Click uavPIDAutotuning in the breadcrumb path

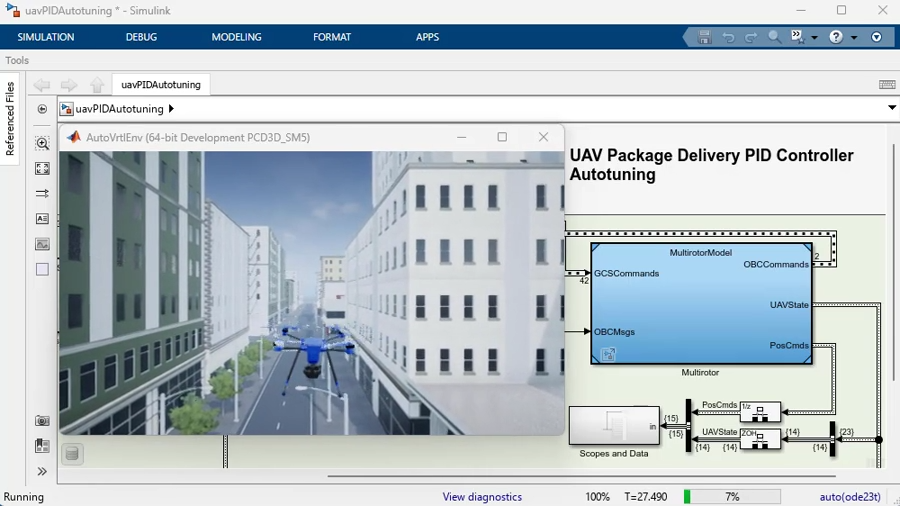119,109
